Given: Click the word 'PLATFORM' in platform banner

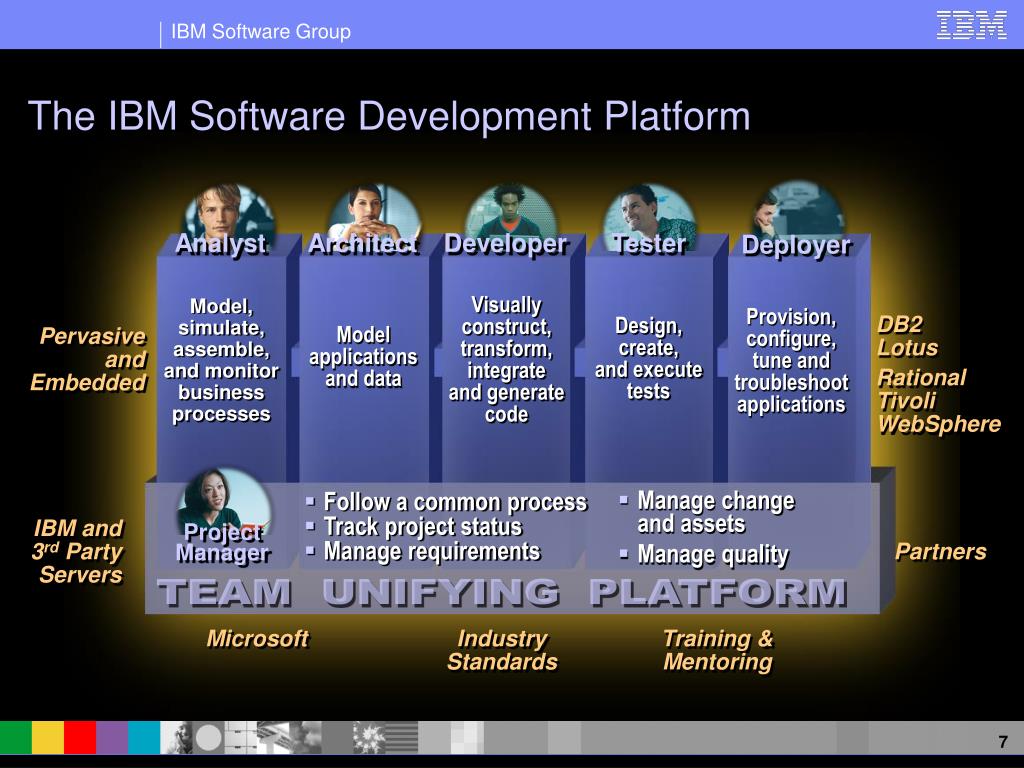Looking at the screenshot, I should 718,593.
